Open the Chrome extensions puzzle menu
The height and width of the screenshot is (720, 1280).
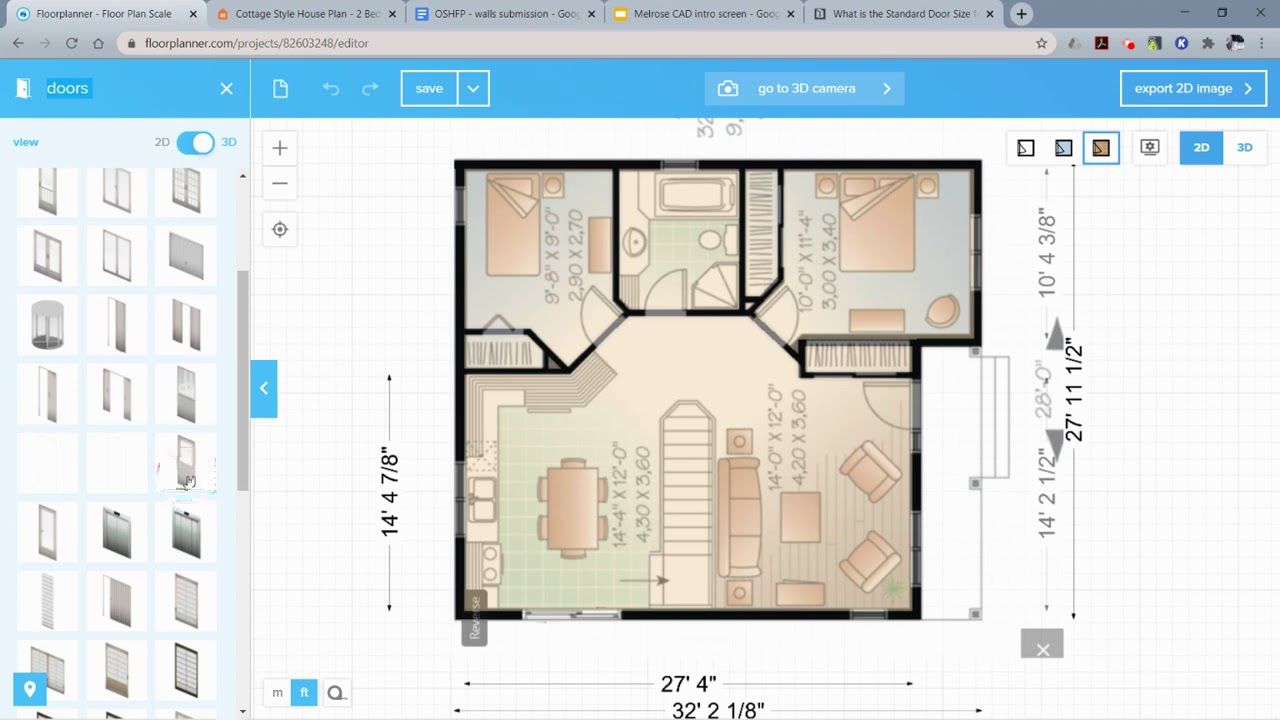pos(1208,43)
